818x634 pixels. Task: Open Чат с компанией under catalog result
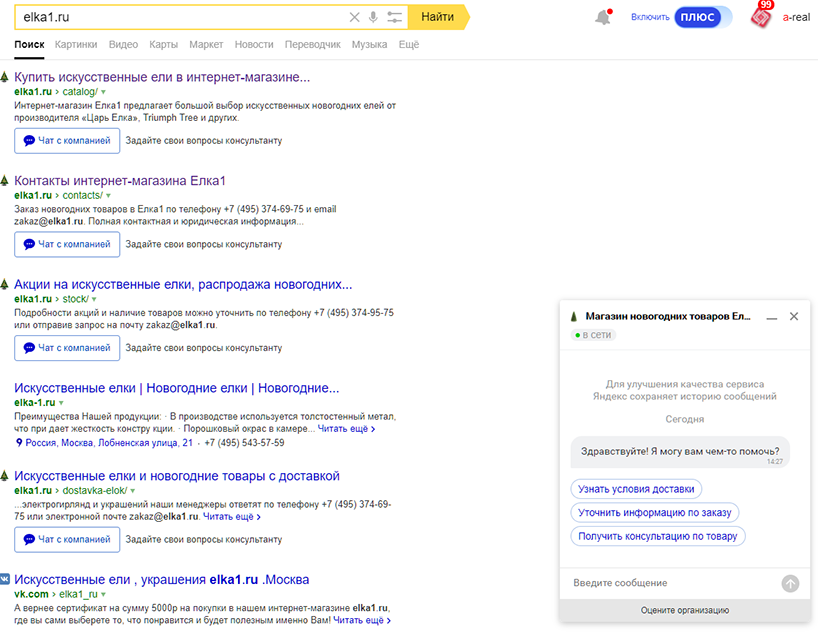point(67,141)
